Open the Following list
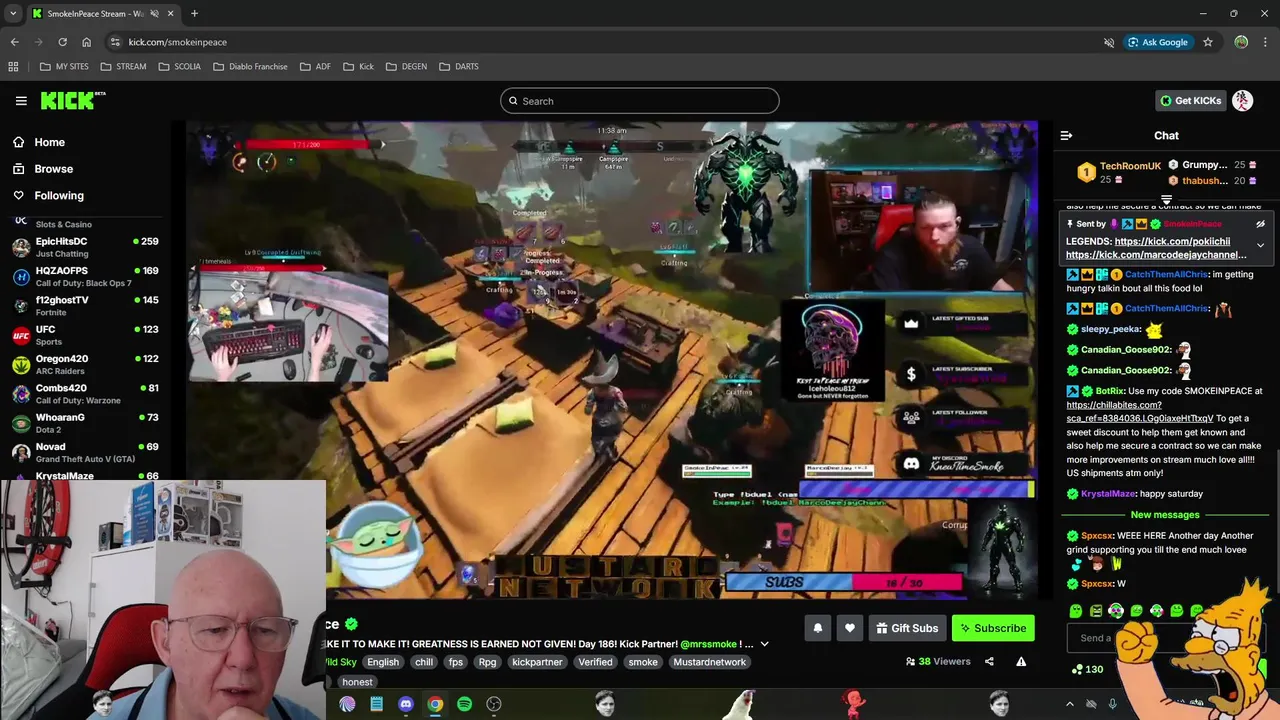Screen dimensions: 1280x720 point(59,196)
